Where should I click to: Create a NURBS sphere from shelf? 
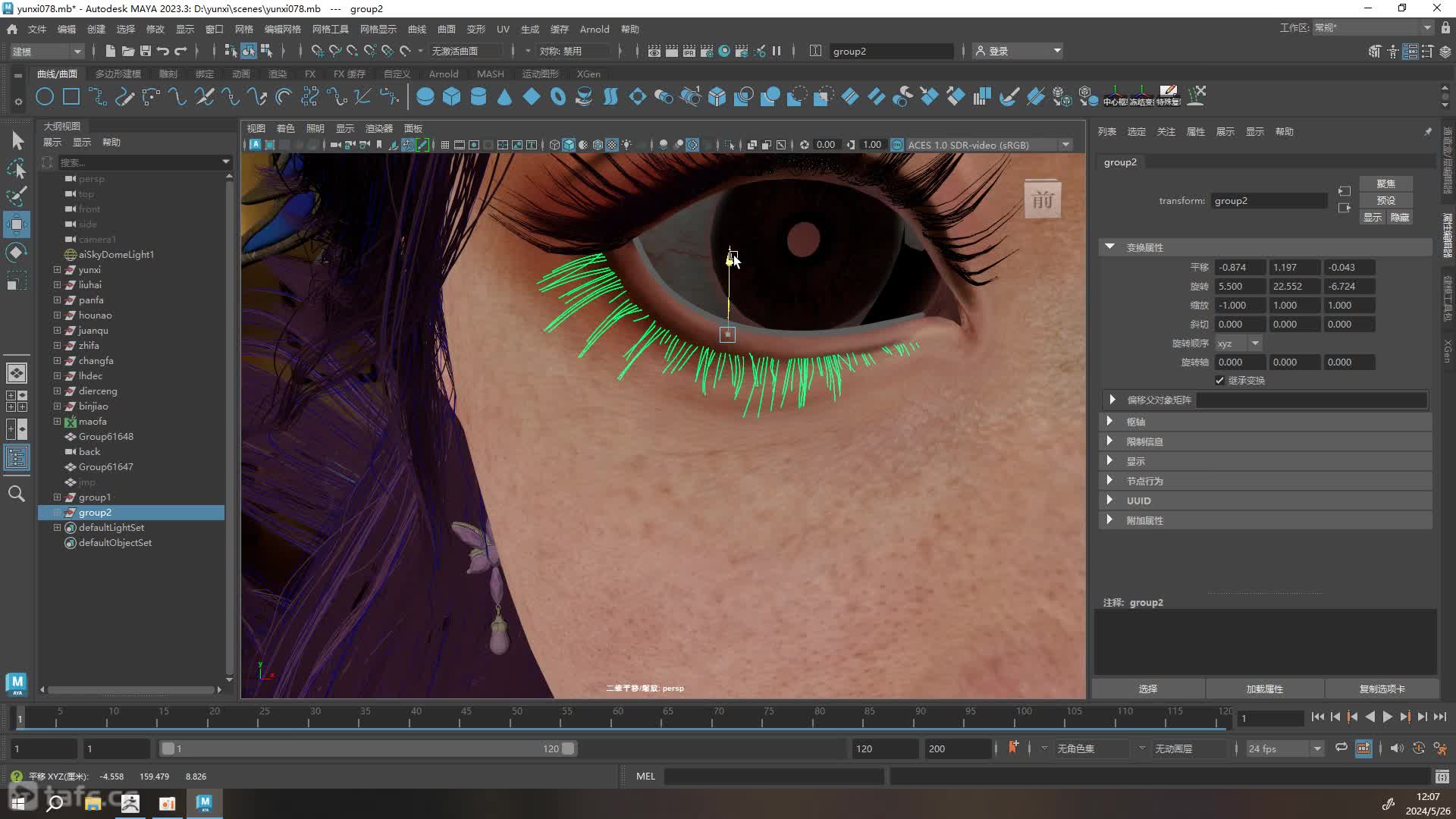425,97
